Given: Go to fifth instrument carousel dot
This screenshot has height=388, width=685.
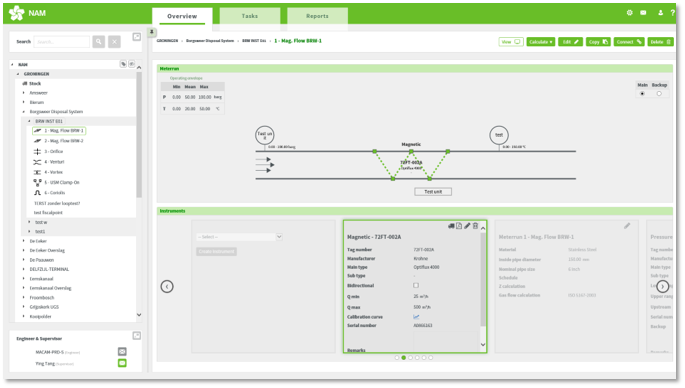Looking at the screenshot, I should 424,357.
